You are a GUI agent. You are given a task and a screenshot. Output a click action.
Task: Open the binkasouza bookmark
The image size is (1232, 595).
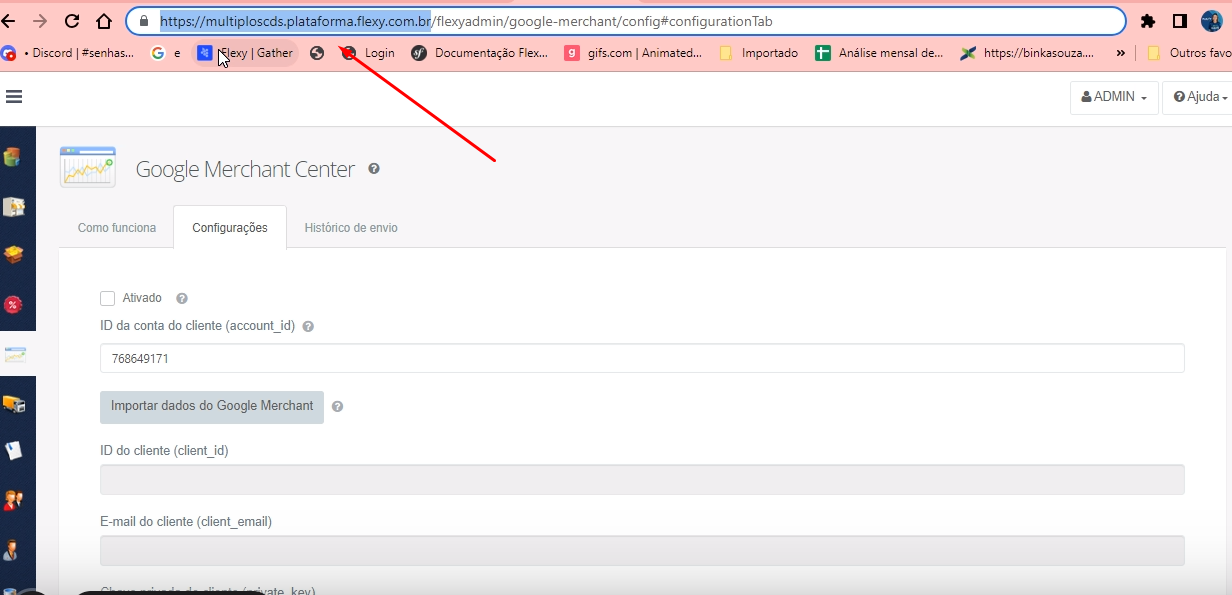[x=1028, y=53]
